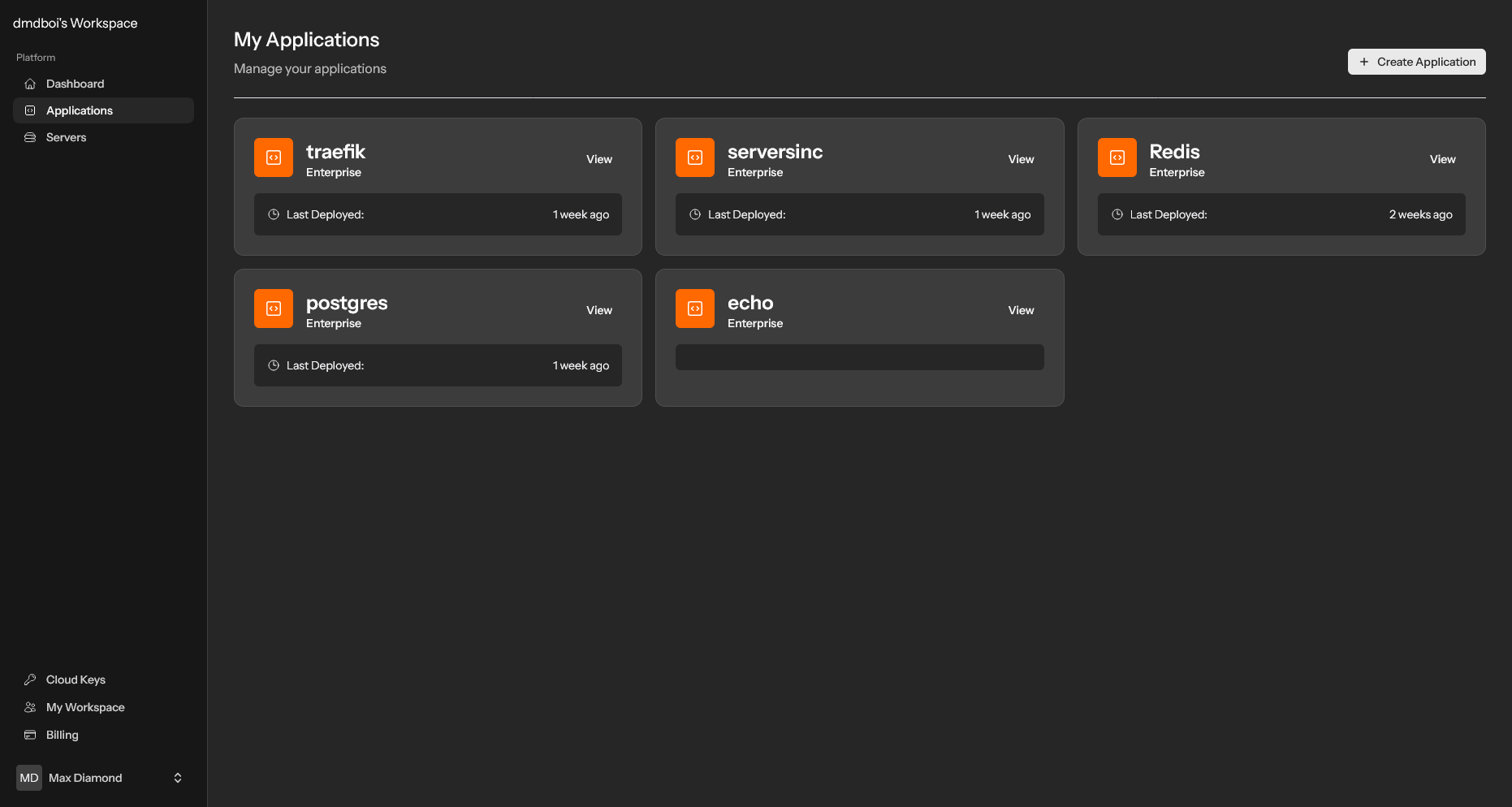Viewport: 1512px width, 807px height.
Task: Click the Platform section label
Action: point(36,58)
